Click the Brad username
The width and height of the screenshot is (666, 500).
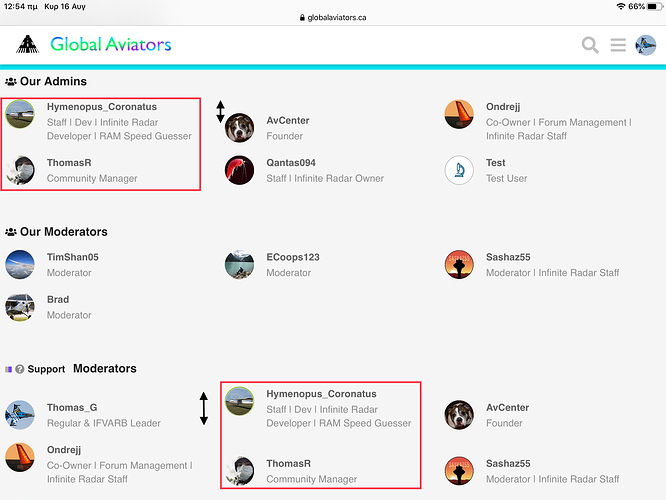(58, 299)
